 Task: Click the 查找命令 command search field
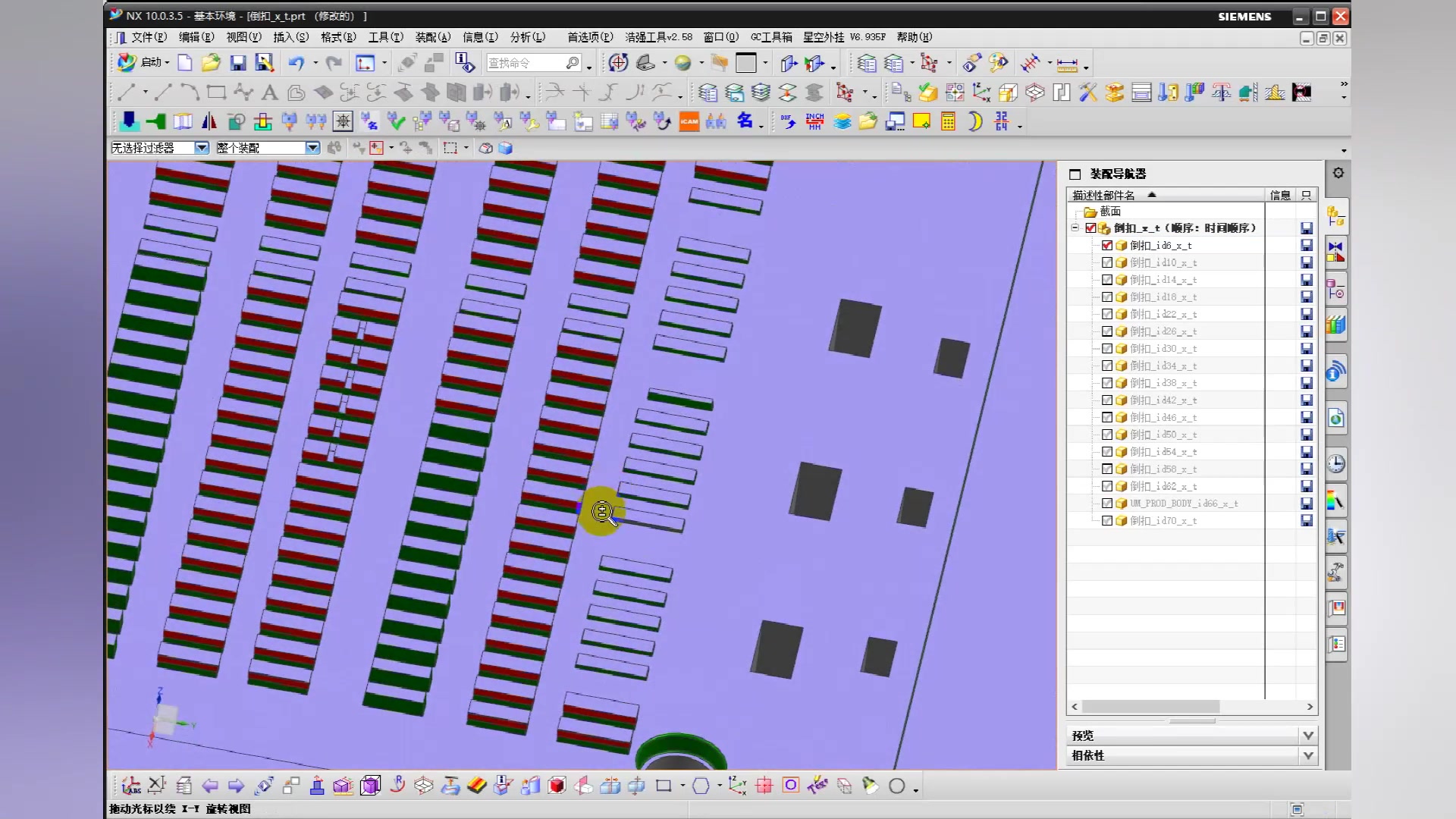(525, 63)
